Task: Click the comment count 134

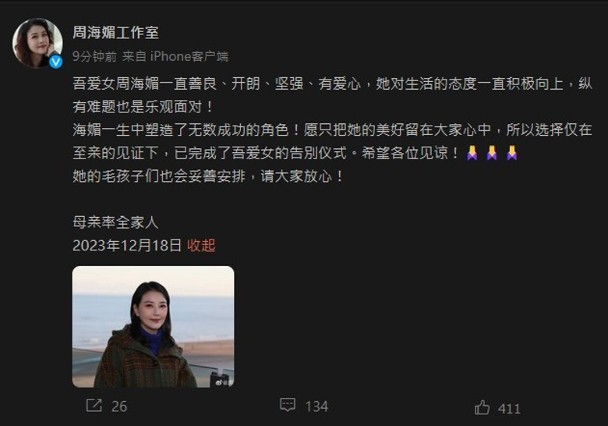Action: click(x=316, y=406)
